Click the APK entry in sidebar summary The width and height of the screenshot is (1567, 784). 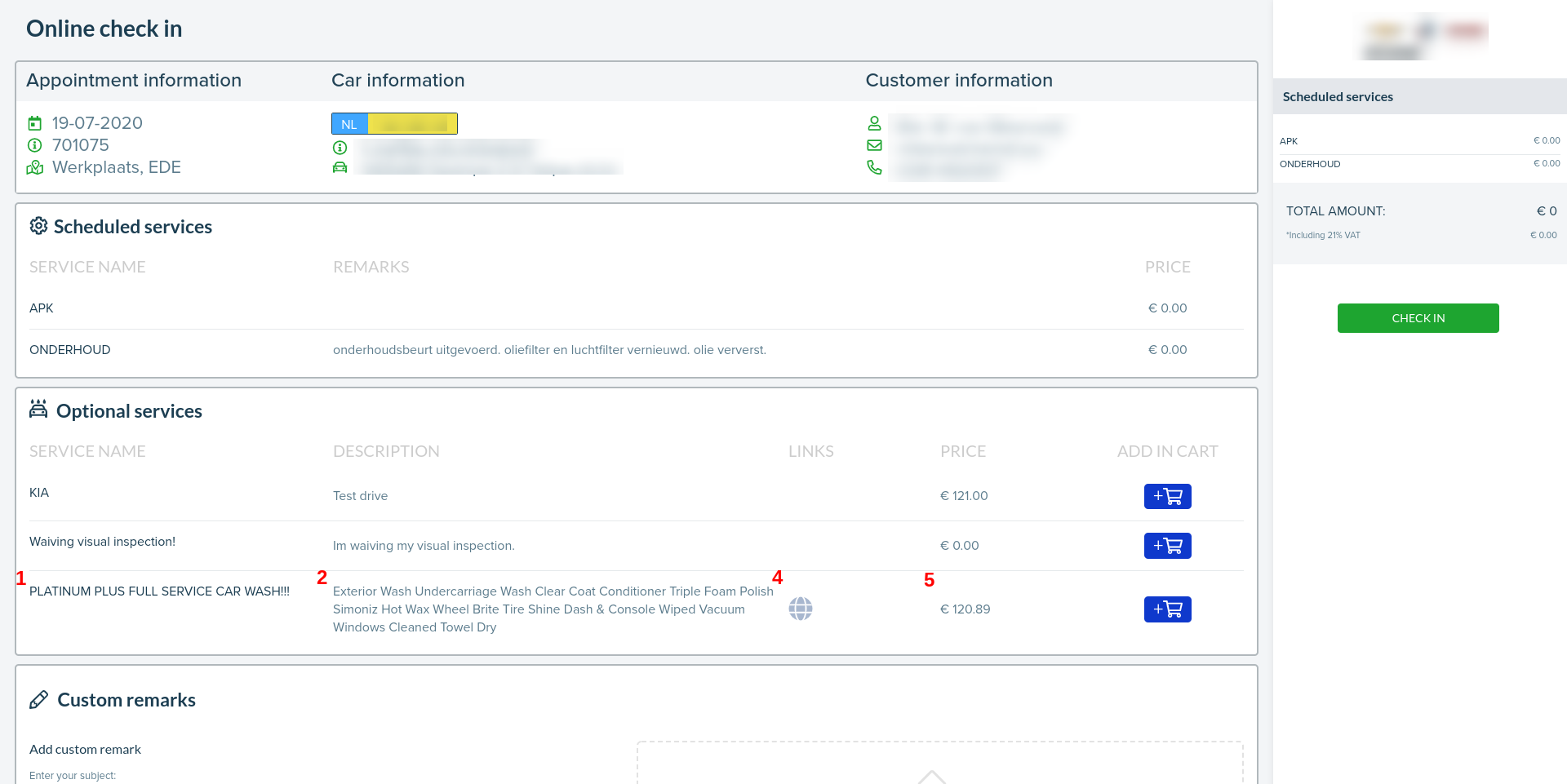(x=1289, y=141)
